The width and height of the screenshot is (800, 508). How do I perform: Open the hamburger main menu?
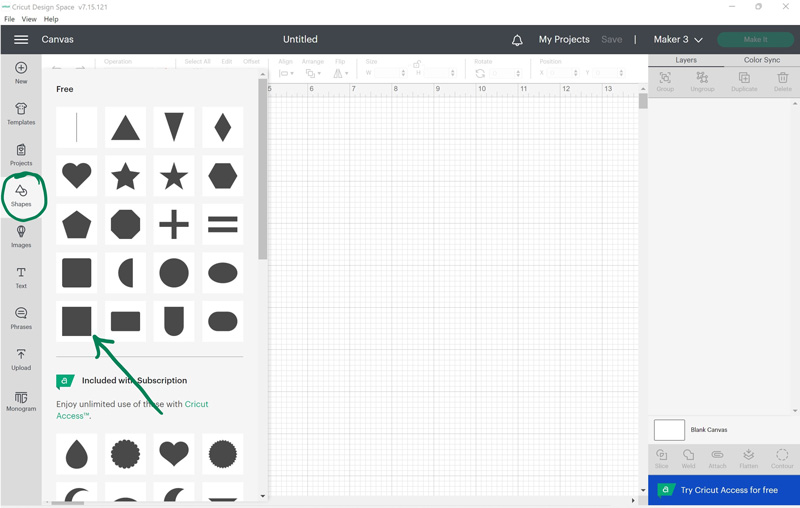pos(21,39)
